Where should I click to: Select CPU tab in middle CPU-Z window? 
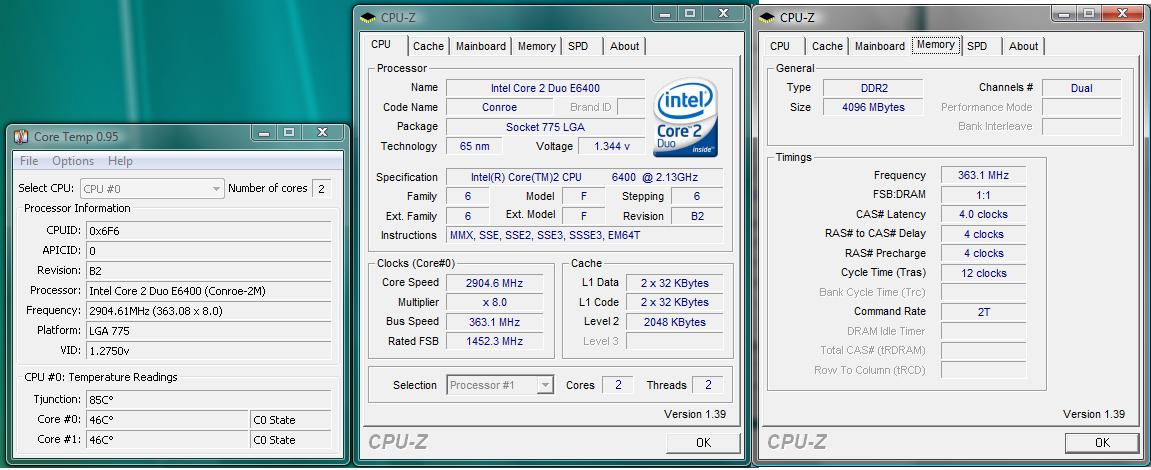coord(381,44)
